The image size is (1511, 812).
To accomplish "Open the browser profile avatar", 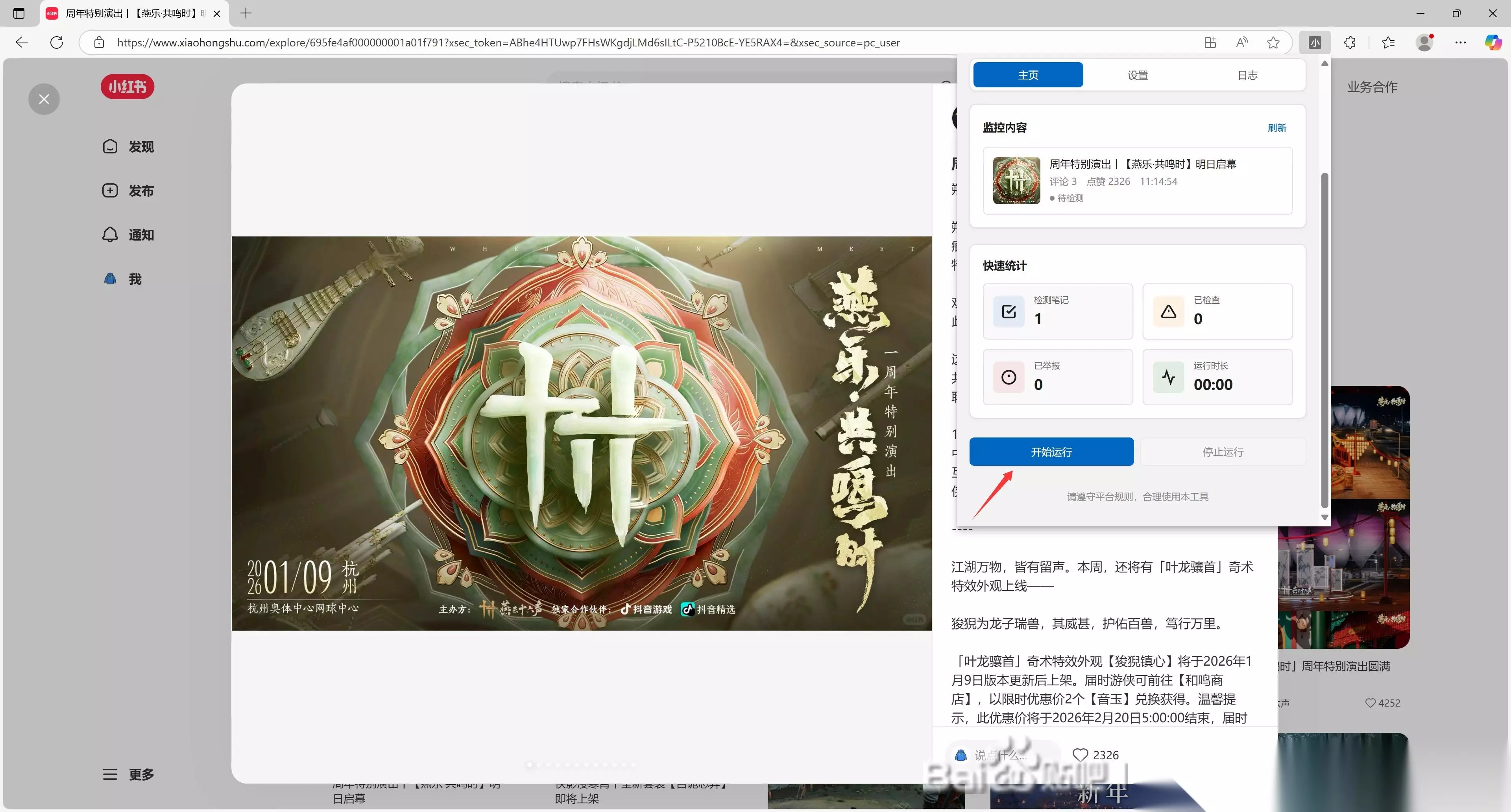I will 1424,42.
